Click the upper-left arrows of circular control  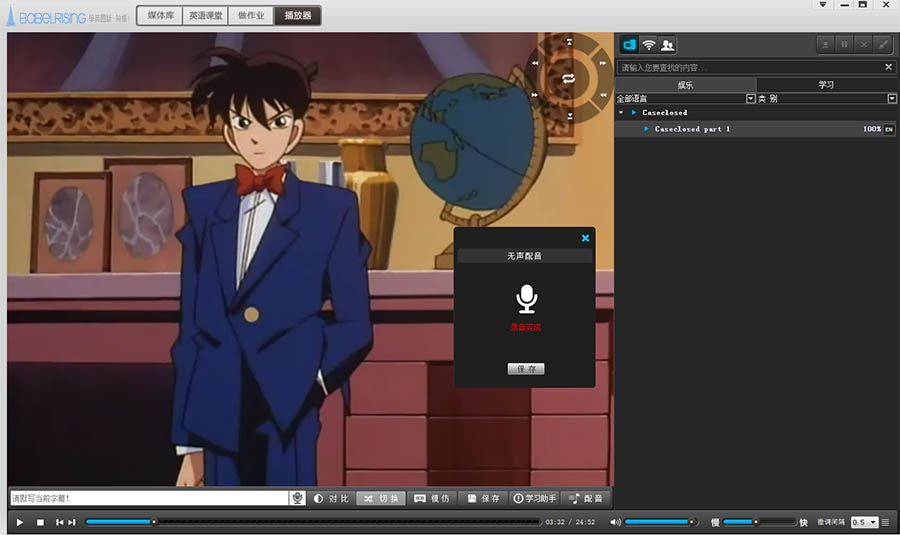[x=535, y=63]
